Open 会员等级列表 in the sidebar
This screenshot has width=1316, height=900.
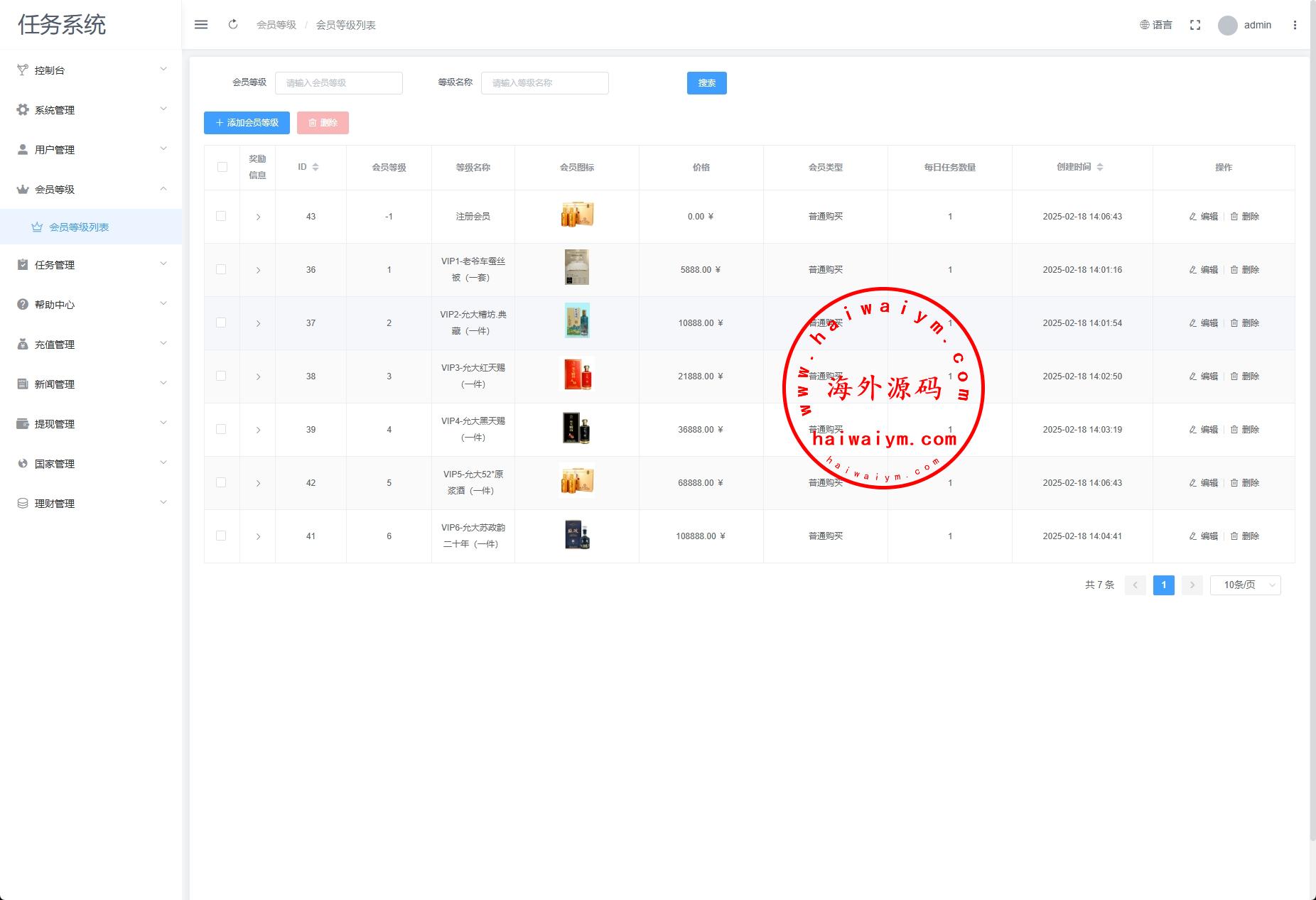tap(79, 227)
